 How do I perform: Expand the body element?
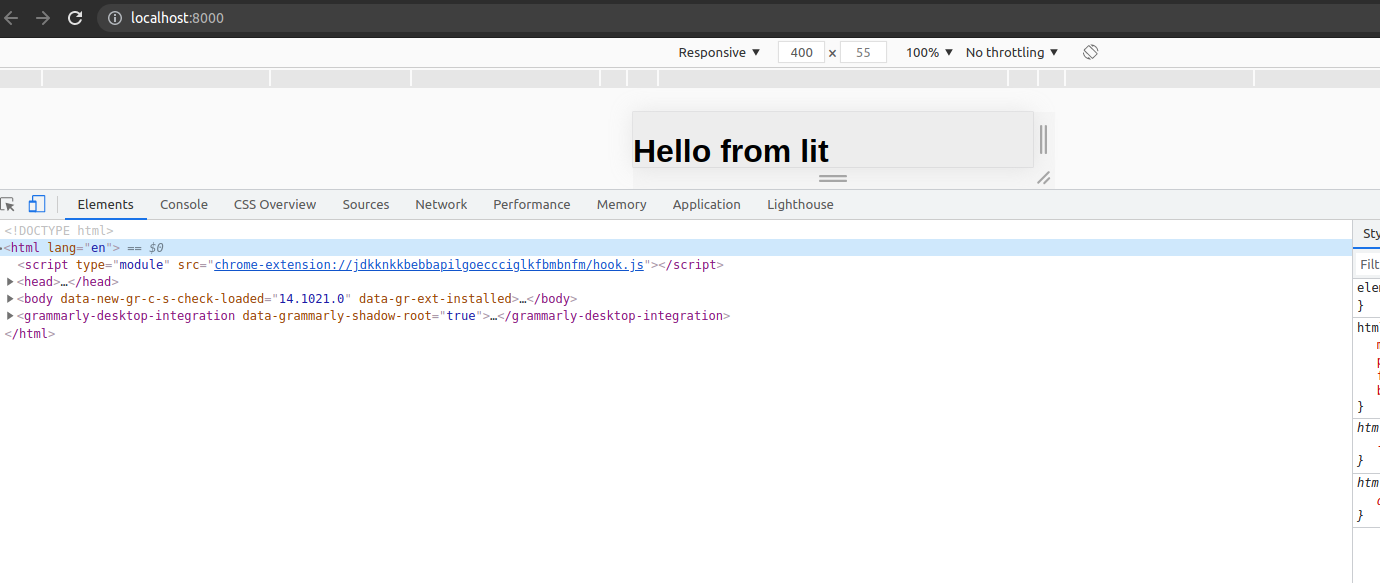point(11,299)
